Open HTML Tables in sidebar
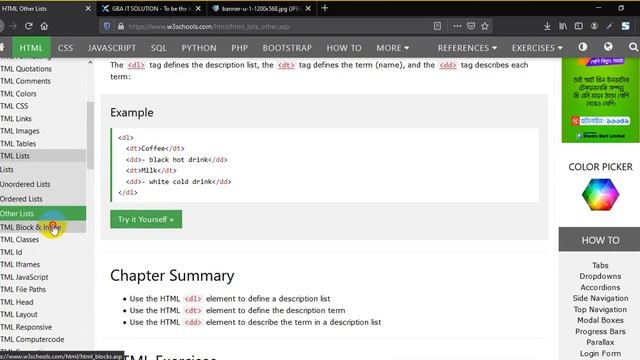Image resolution: width=640 pixels, height=360 pixels. [43, 143]
